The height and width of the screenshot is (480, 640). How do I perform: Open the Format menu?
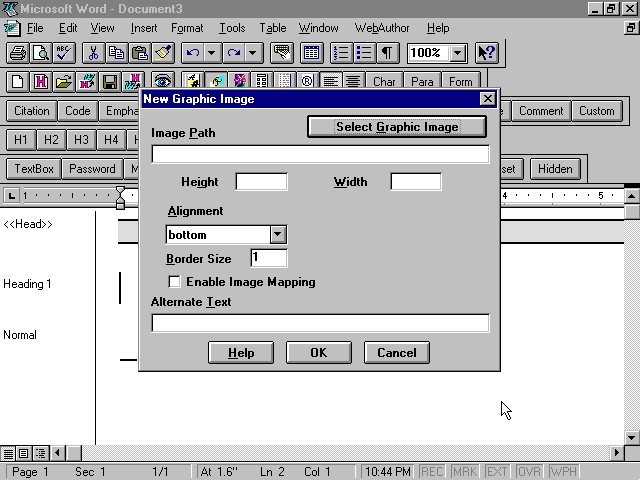click(x=187, y=28)
